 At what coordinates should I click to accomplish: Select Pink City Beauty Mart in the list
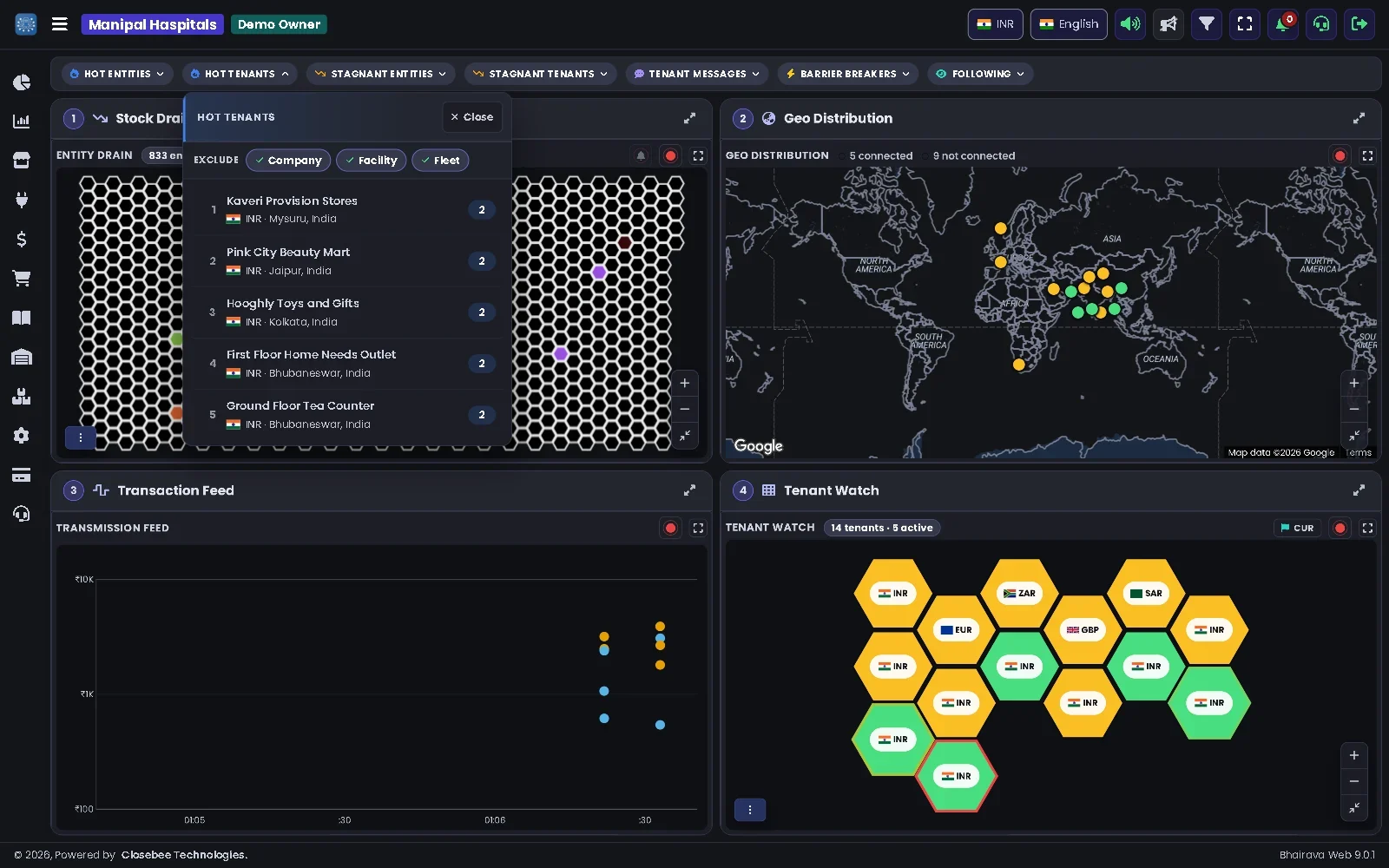pyautogui.click(x=347, y=260)
